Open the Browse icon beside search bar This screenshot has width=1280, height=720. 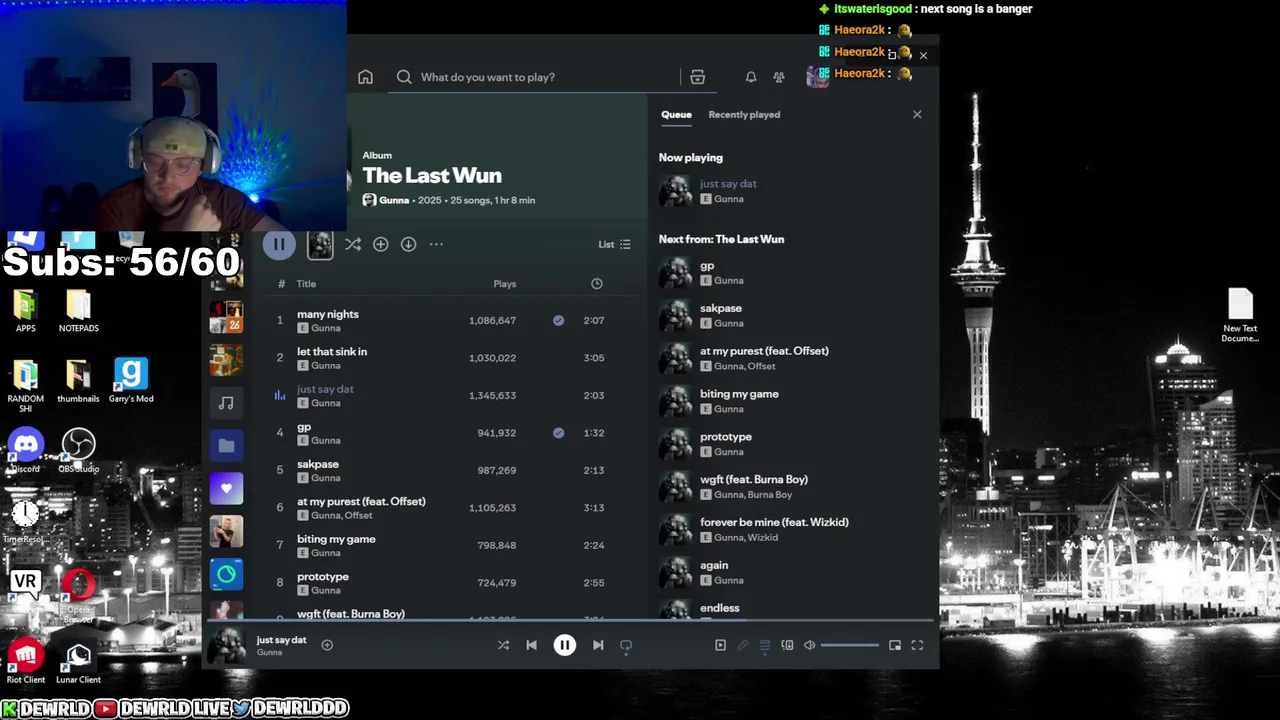click(x=697, y=77)
